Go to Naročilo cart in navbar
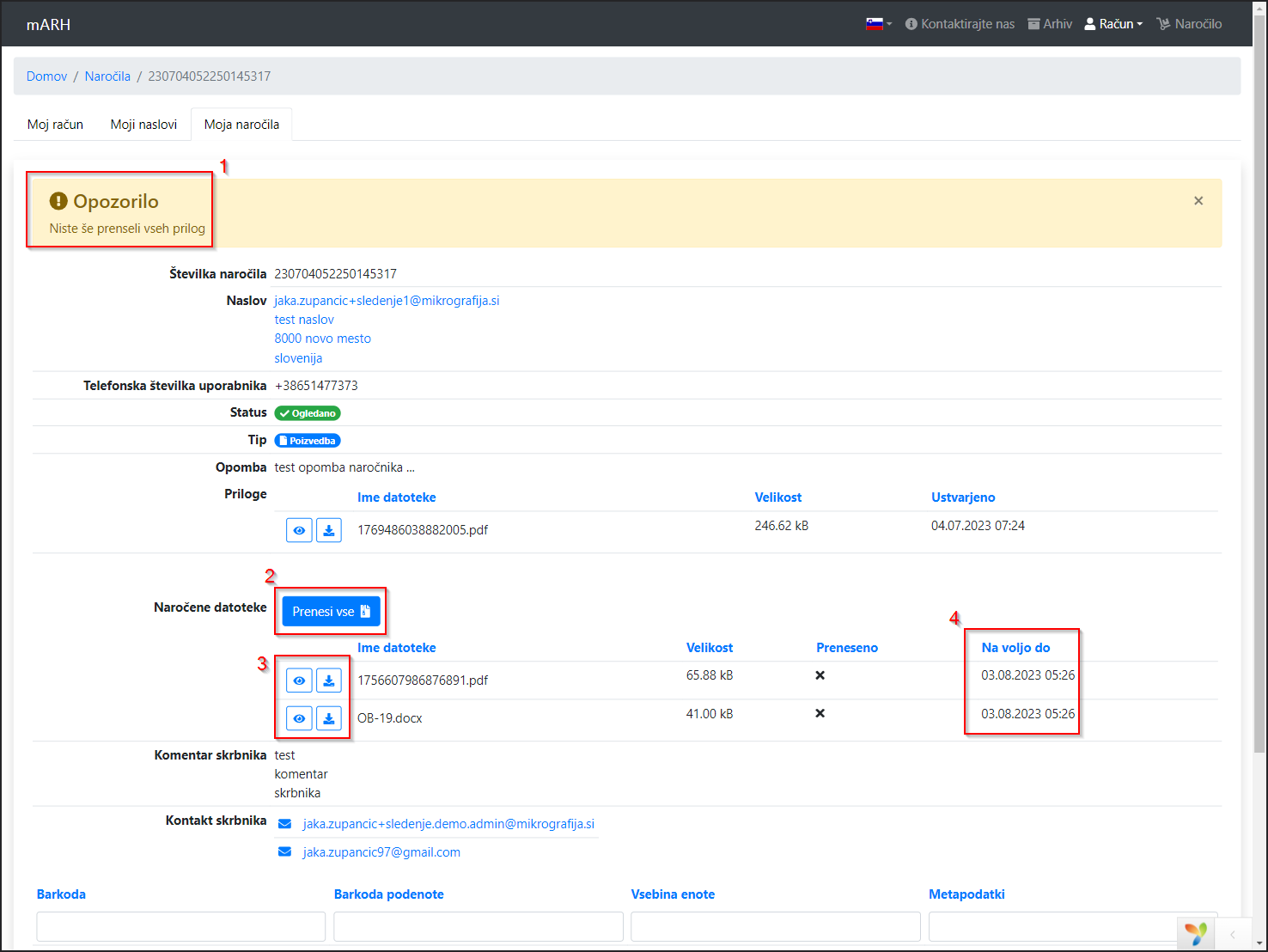Image resolution: width=1268 pixels, height=952 pixels. coord(1189,24)
